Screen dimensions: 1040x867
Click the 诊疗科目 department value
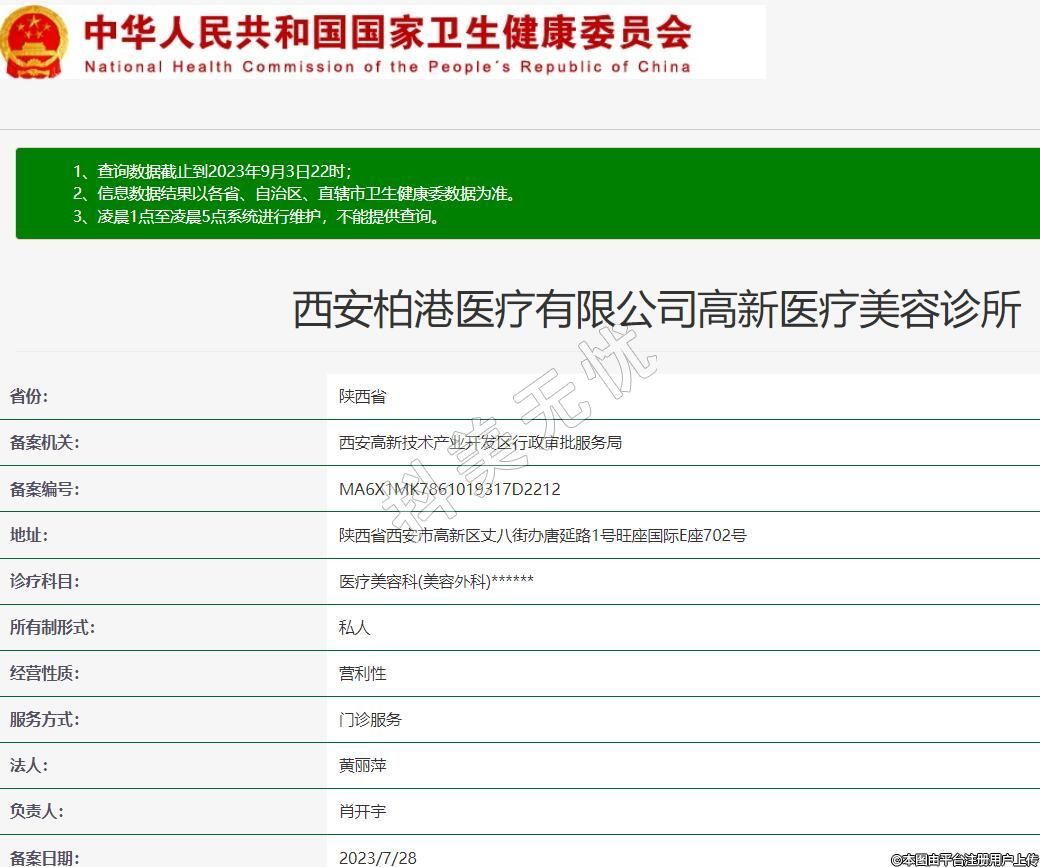(x=436, y=581)
